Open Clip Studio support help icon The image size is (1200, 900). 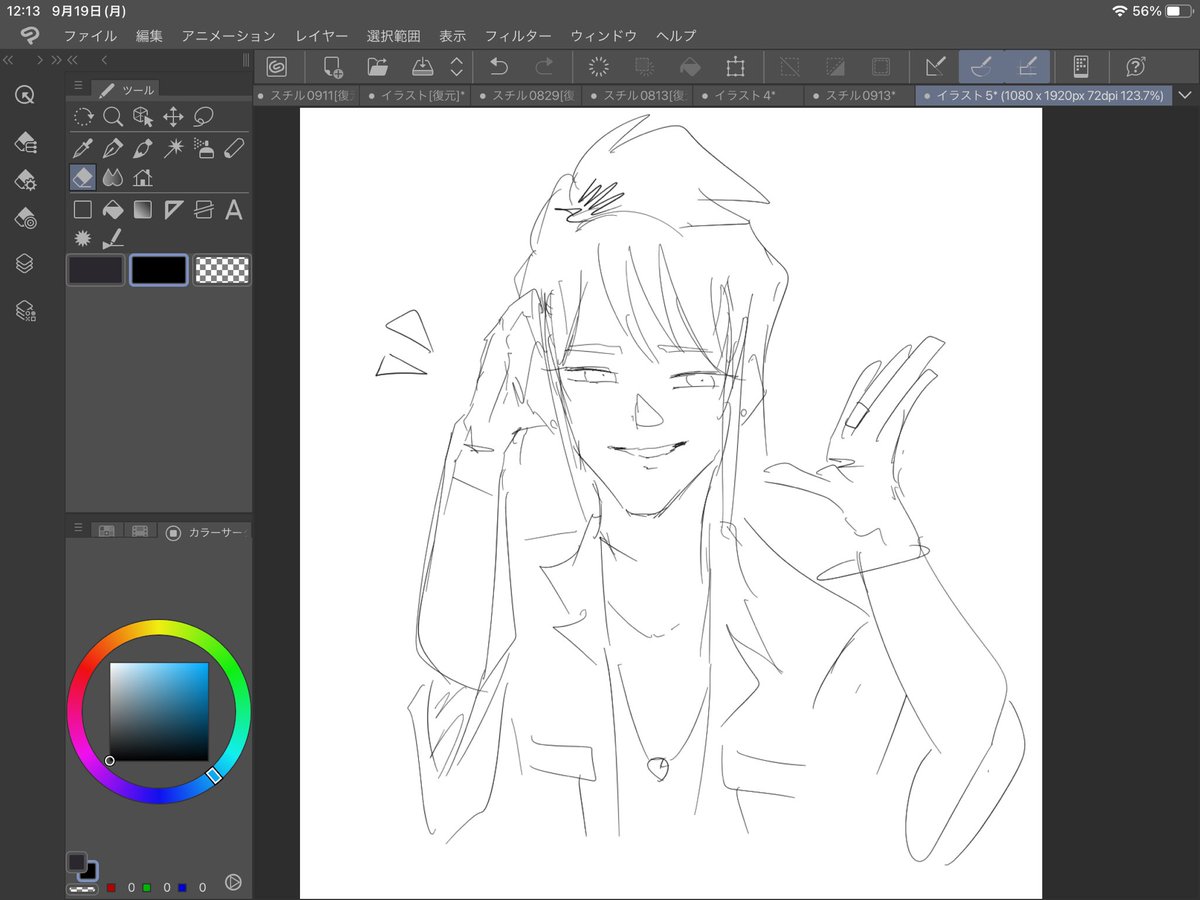[x=1135, y=67]
